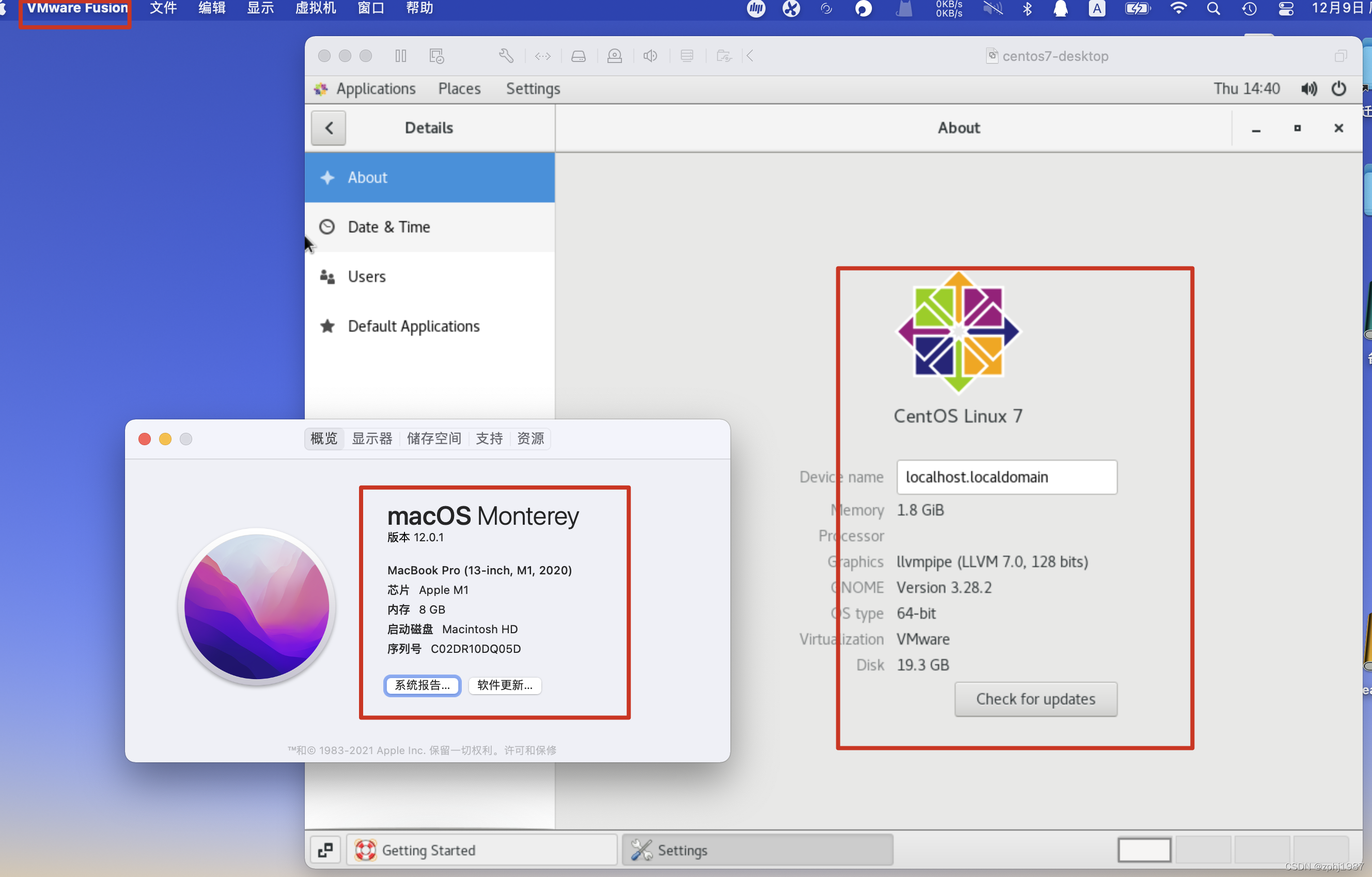This screenshot has height=877, width=1372.
Task: Select Default Applications in sidebar
Action: pos(430,326)
